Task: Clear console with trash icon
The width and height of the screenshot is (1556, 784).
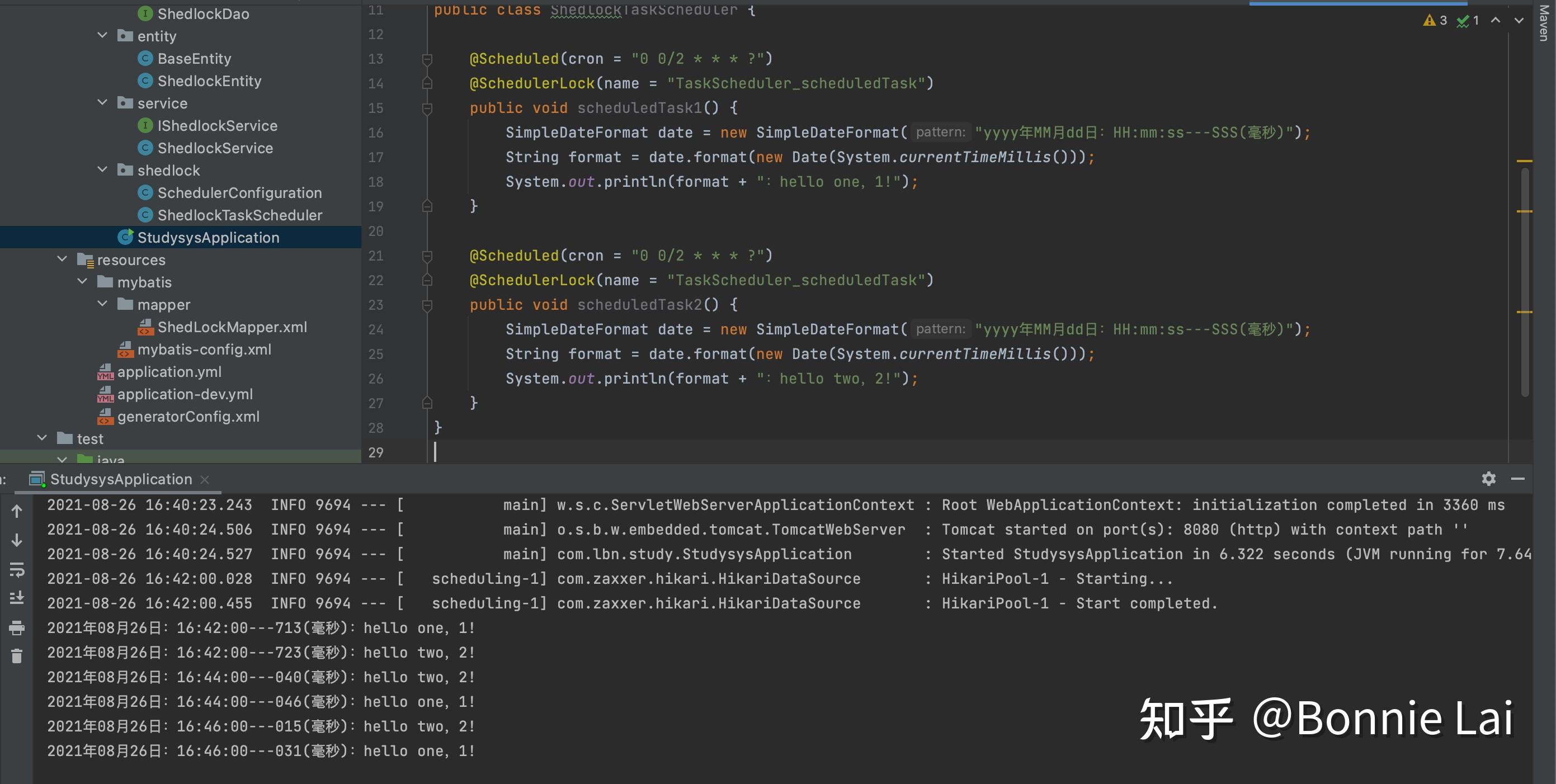Action: (x=17, y=656)
